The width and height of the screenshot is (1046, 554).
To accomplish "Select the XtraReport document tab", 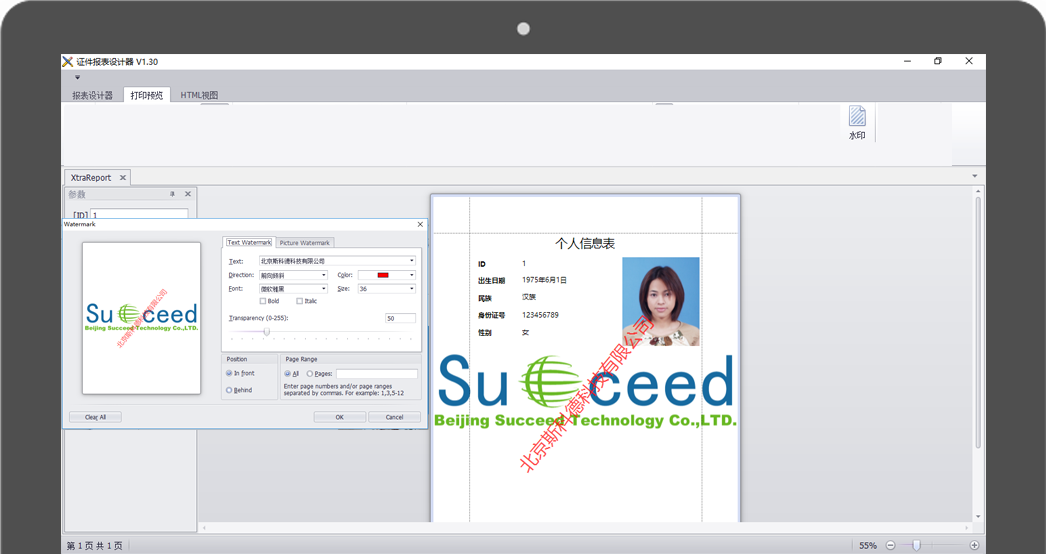I will pyautogui.click(x=91, y=178).
